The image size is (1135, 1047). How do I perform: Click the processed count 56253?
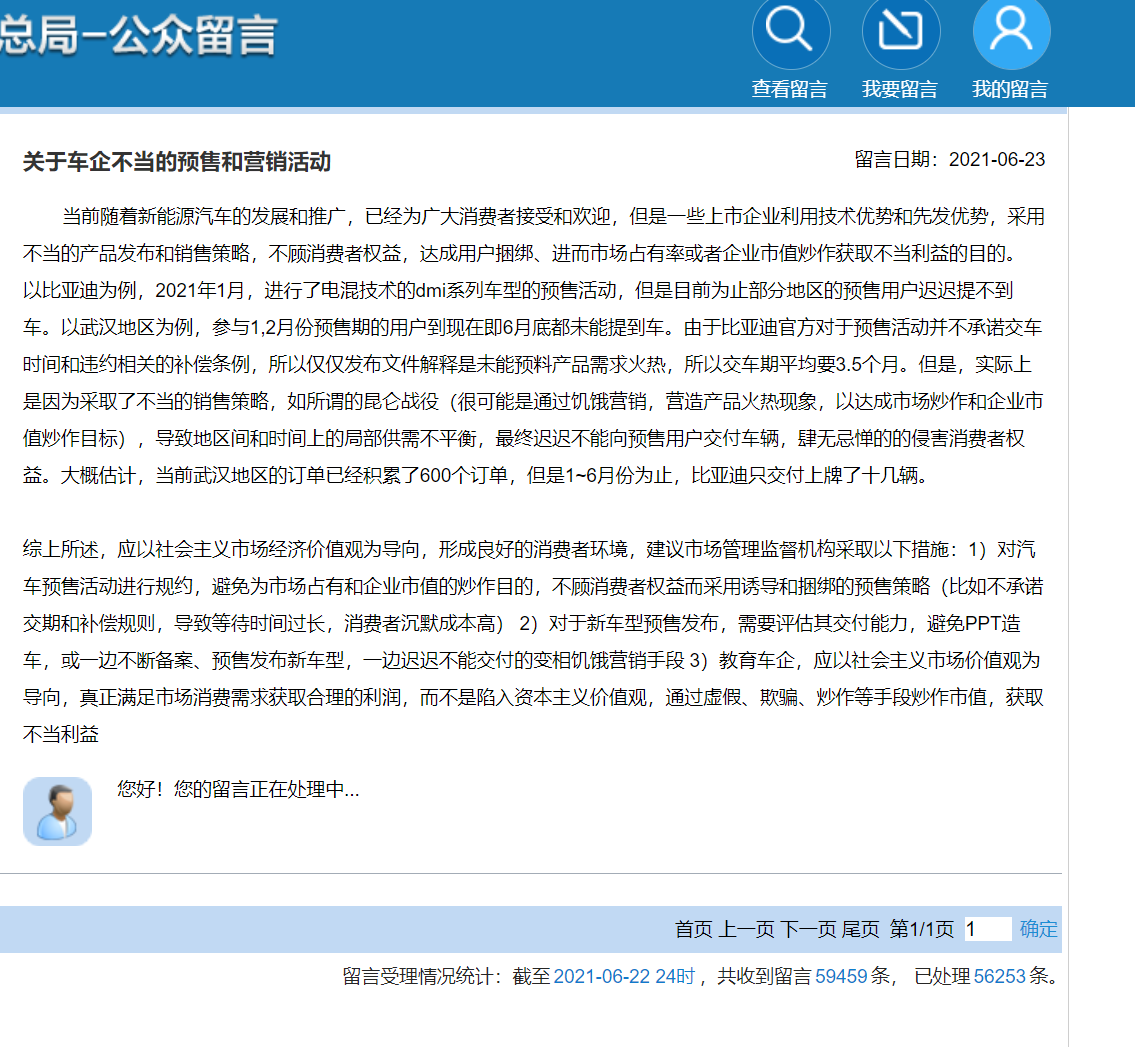pos(999,976)
